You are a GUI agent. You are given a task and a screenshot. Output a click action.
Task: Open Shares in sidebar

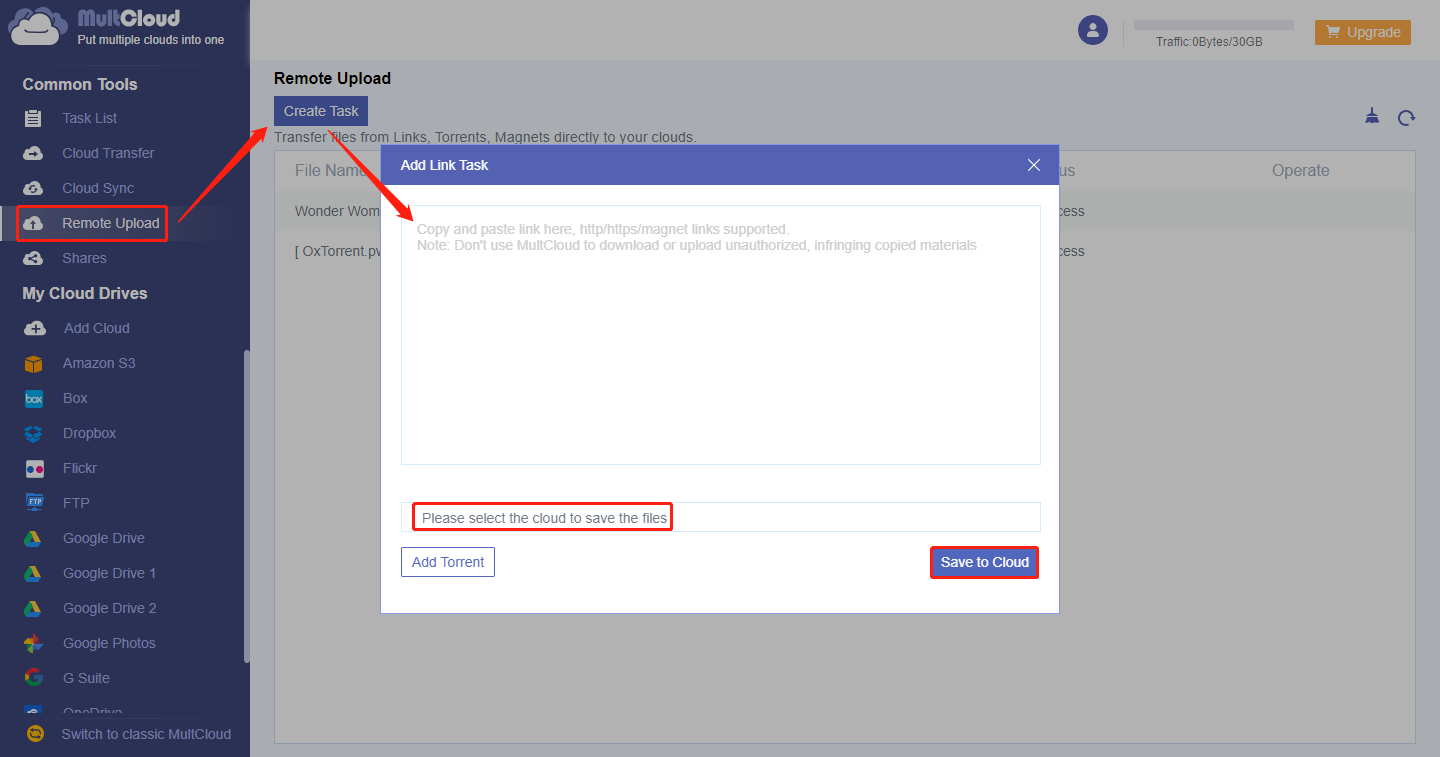84,258
